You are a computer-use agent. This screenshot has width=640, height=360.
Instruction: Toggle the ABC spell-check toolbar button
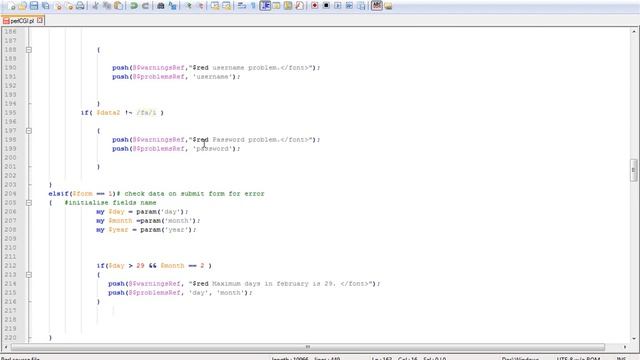point(376,6)
